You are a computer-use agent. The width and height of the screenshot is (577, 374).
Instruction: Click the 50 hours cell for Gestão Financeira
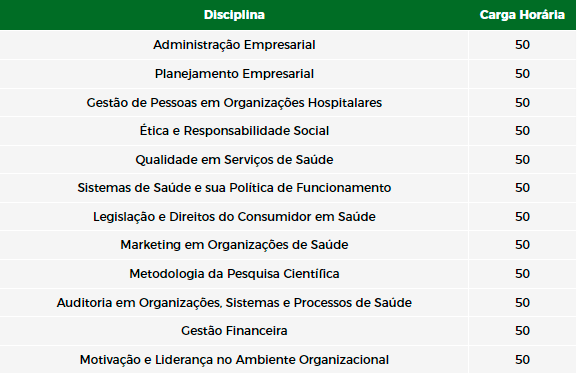coord(522,331)
